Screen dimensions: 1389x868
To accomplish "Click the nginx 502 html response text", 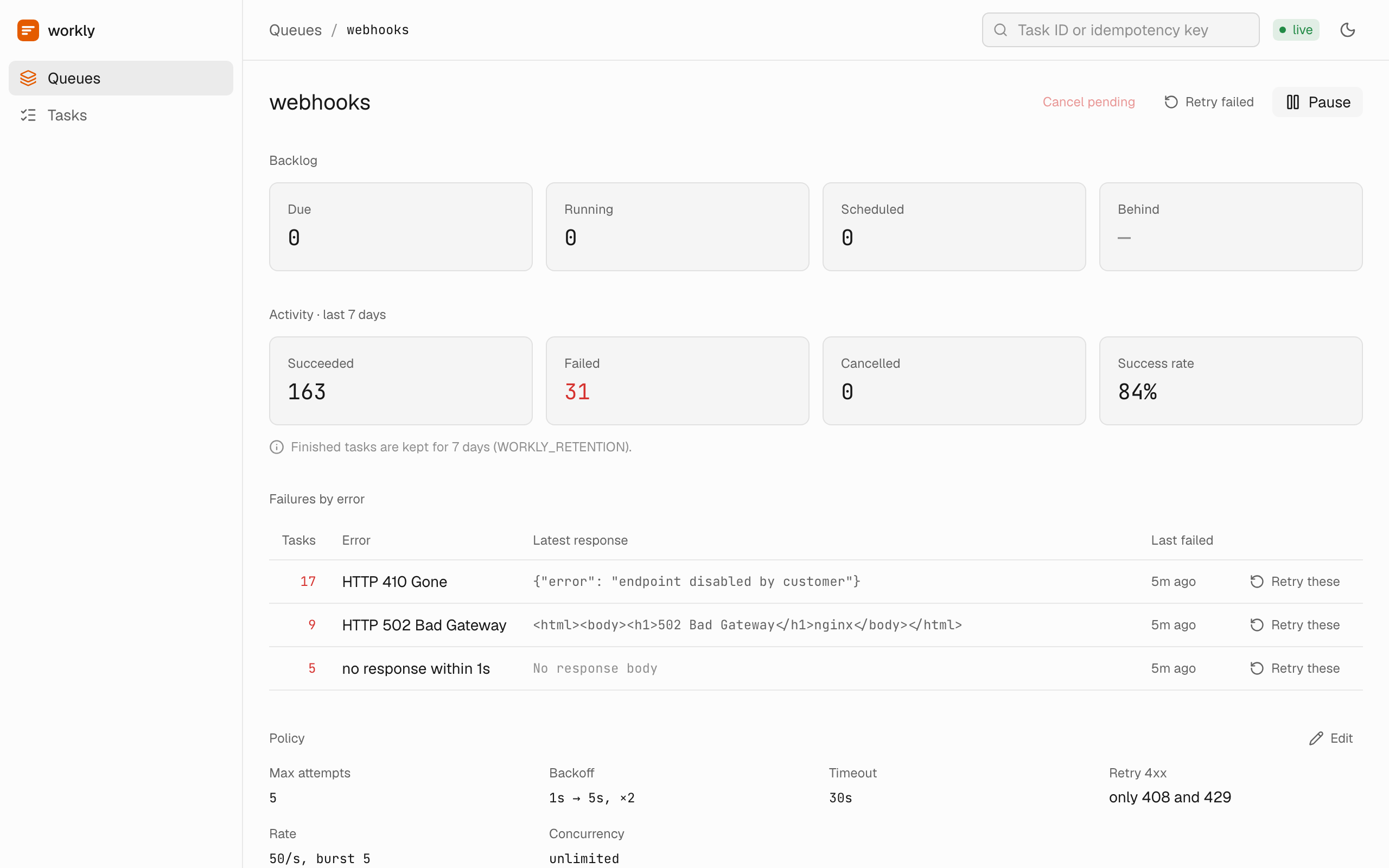I will coord(747,624).
